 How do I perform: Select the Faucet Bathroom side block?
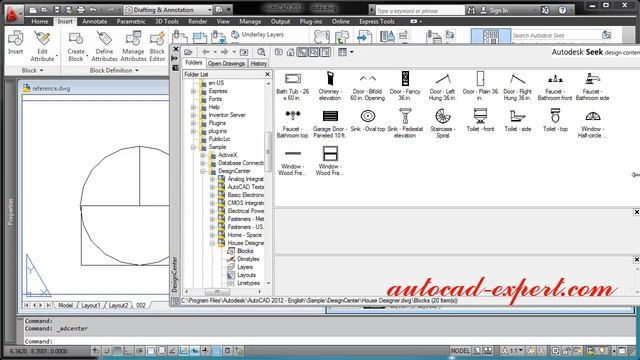pyautogui.click(x=592, y=86)
